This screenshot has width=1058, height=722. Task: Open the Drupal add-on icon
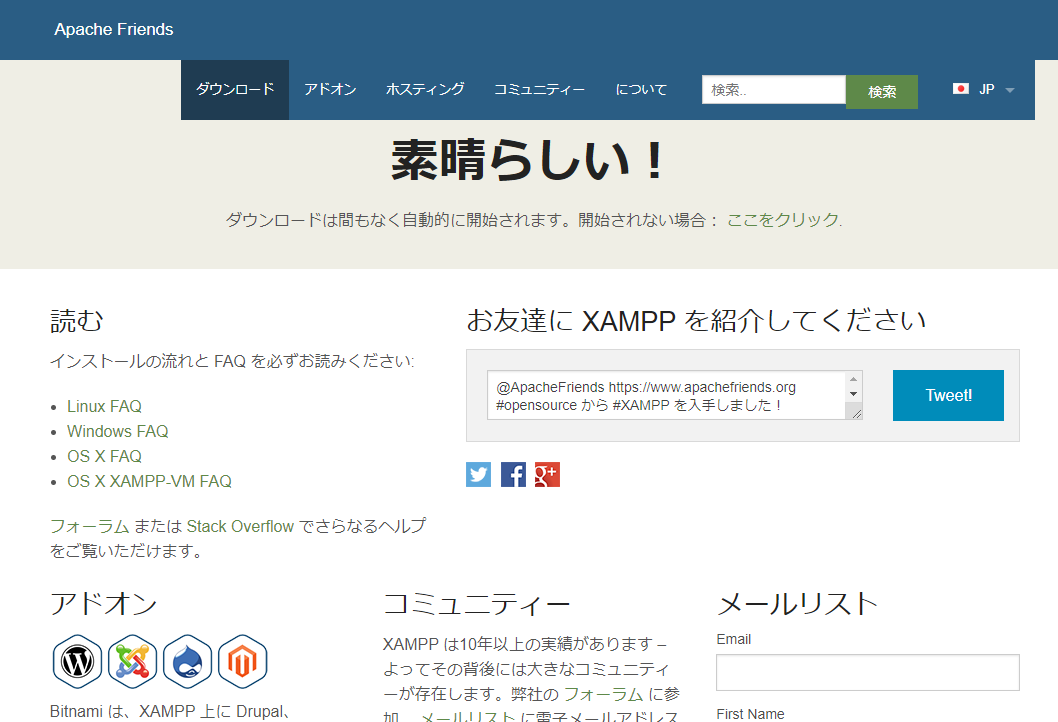pyautogui.click(x=188, y=661)
